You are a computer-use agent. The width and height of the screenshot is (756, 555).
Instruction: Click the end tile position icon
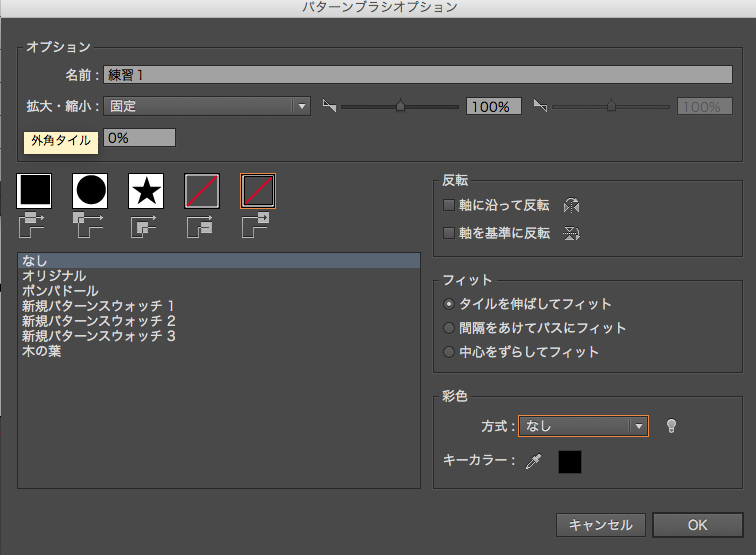(256, 225)
